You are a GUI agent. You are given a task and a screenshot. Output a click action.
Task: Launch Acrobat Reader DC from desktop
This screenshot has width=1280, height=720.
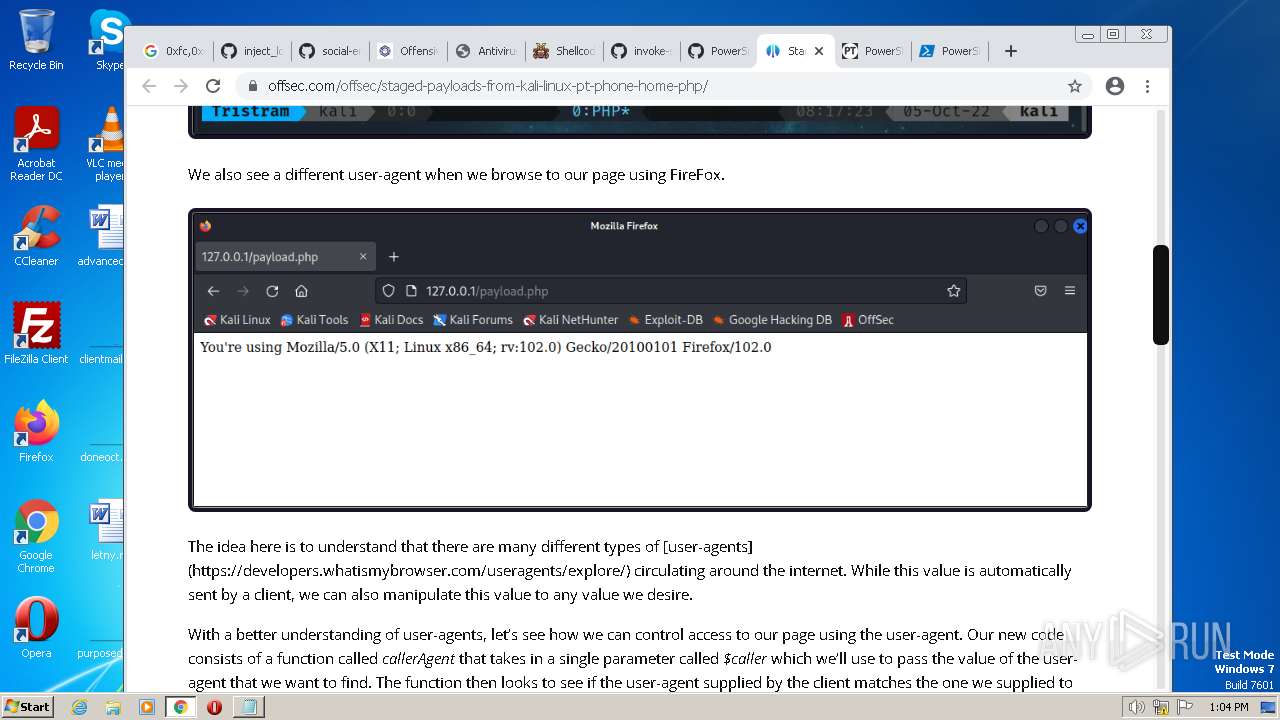pos(36,144)
